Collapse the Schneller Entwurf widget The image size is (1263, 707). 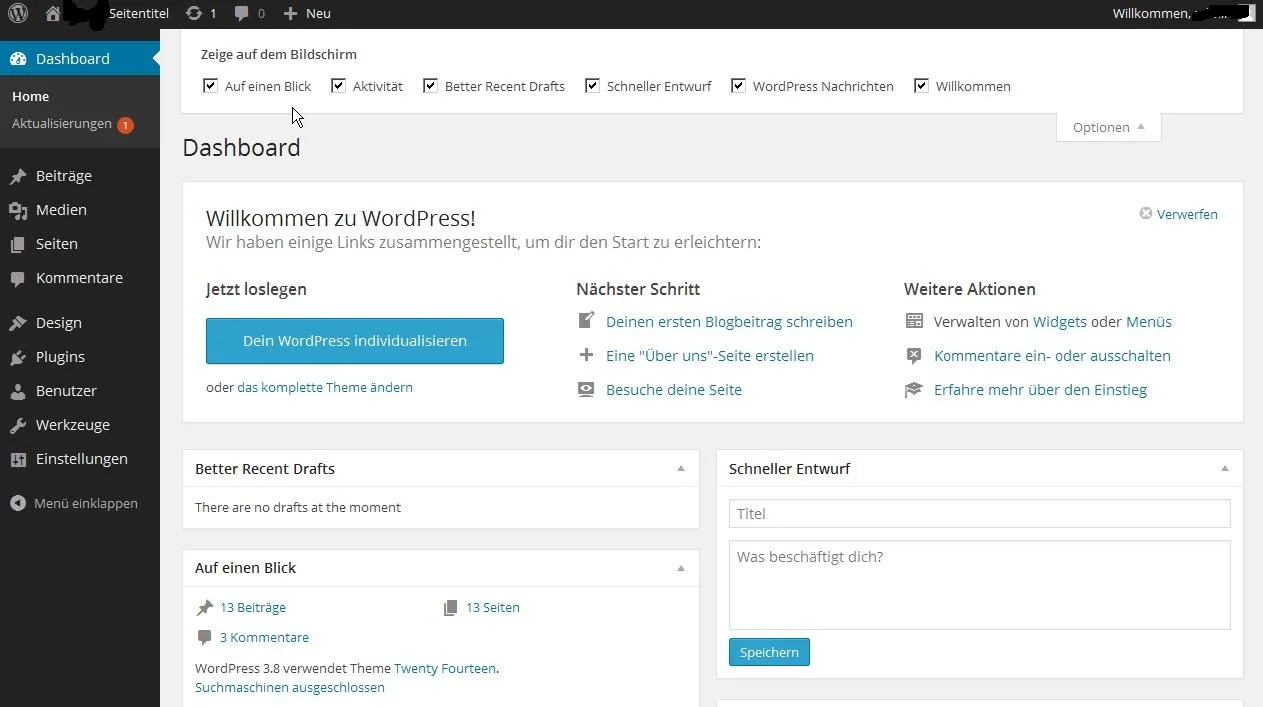pyautogui.click(x=1225, y=468)
